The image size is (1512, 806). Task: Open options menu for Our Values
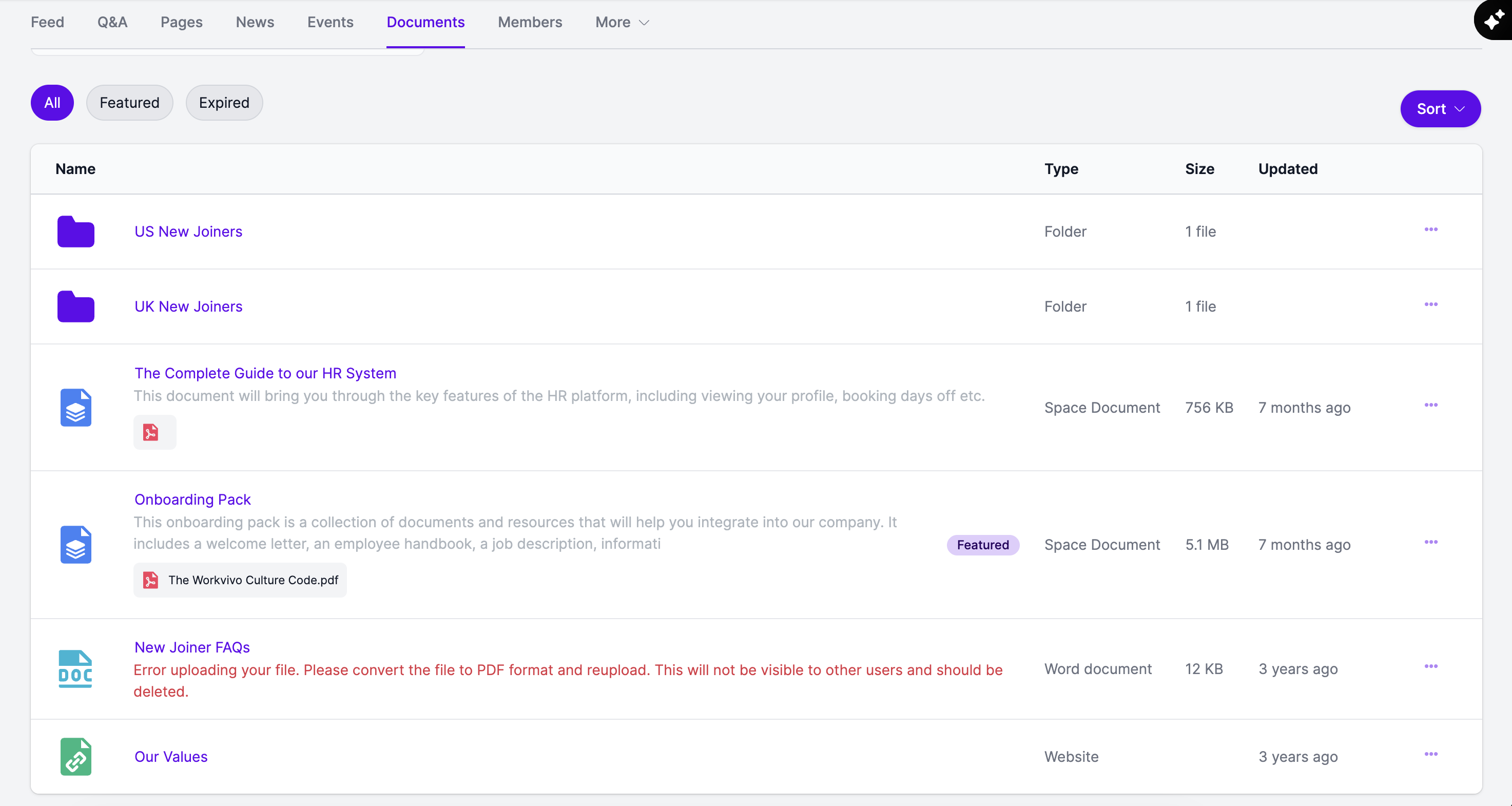pos(1431,754)
